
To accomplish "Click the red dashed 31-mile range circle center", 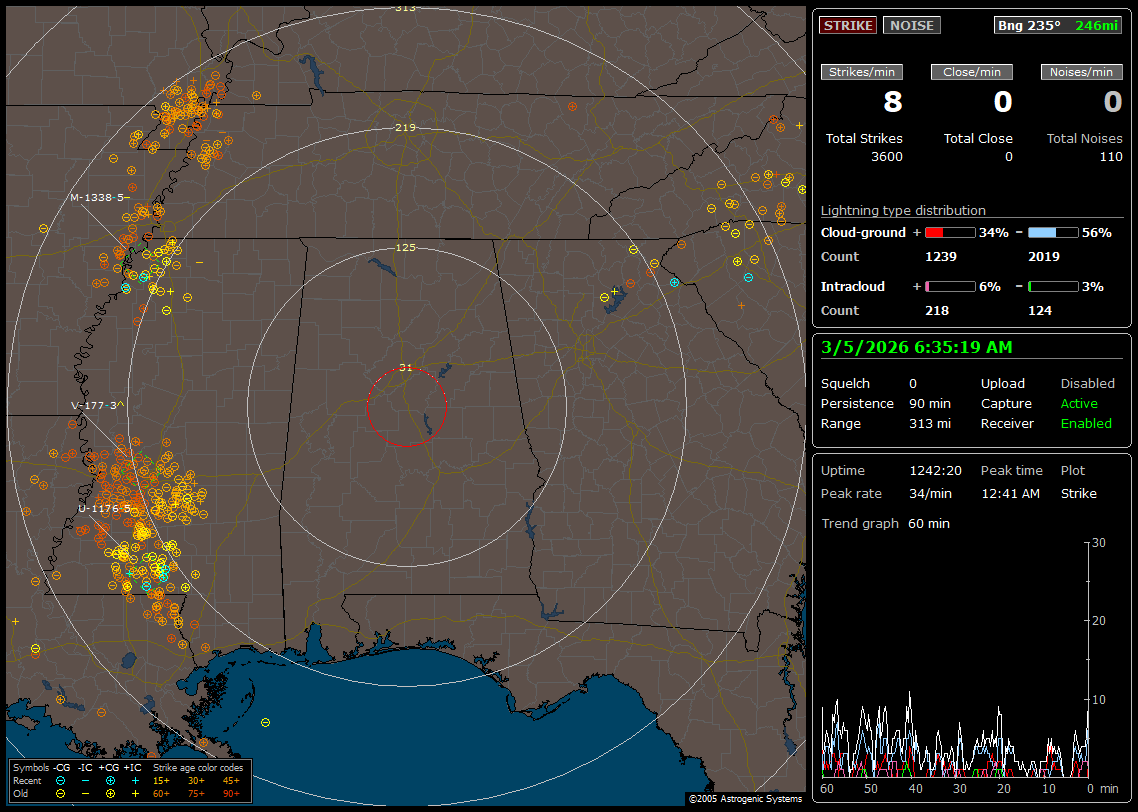I will pos(406,407).
